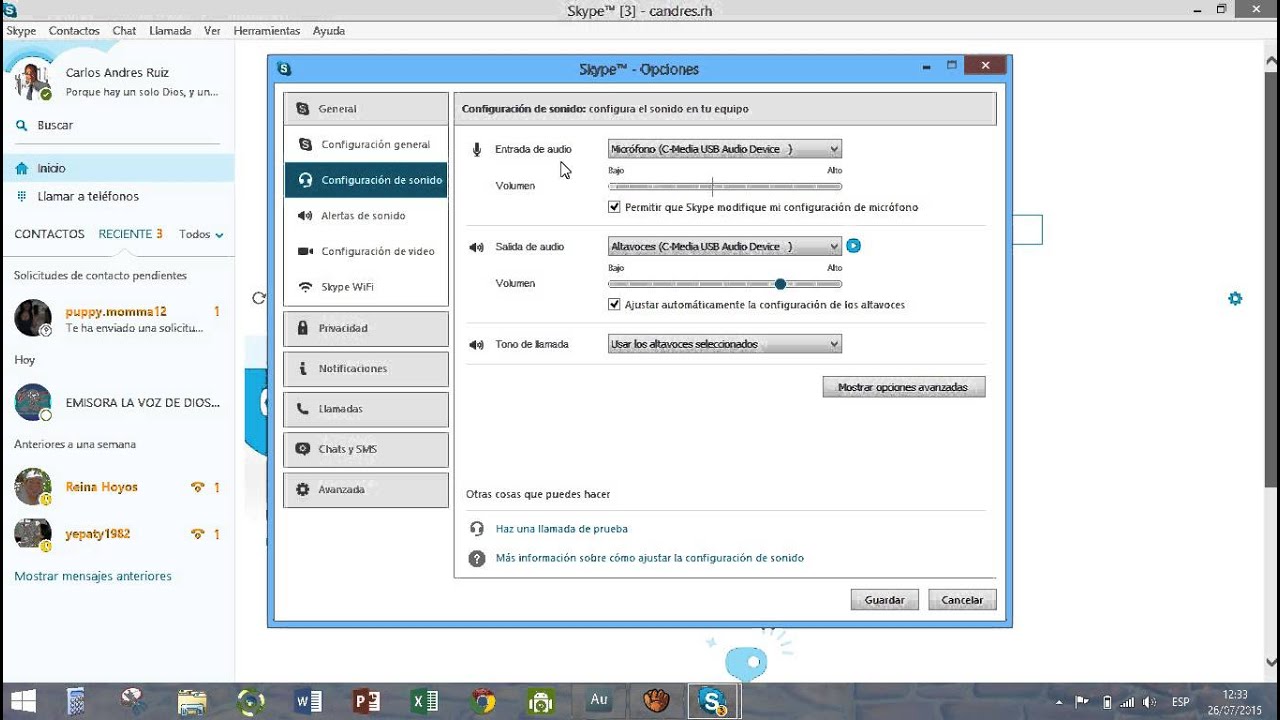Image resolution: width=1280 pixels, height=720 pixels.
Task: Open the calculator taskbar icon
Action: 75,701
